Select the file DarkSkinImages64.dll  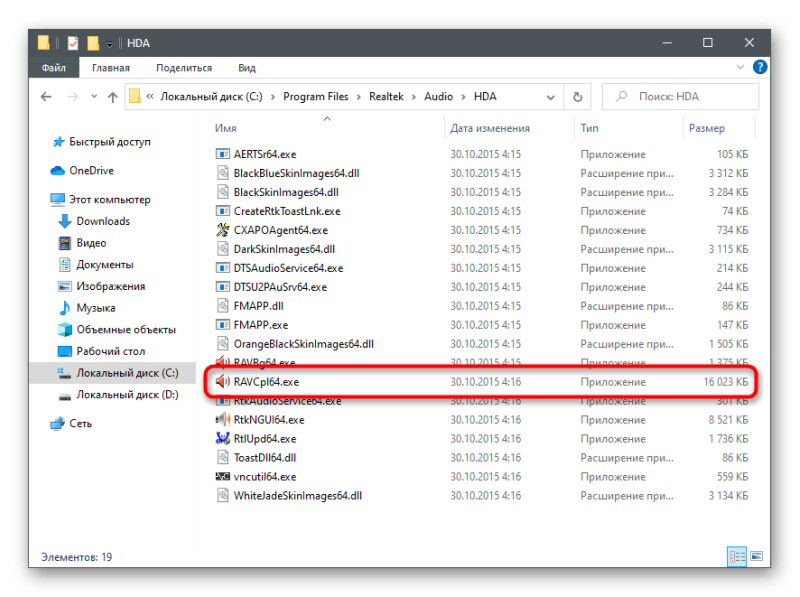[x=284, y=249]
